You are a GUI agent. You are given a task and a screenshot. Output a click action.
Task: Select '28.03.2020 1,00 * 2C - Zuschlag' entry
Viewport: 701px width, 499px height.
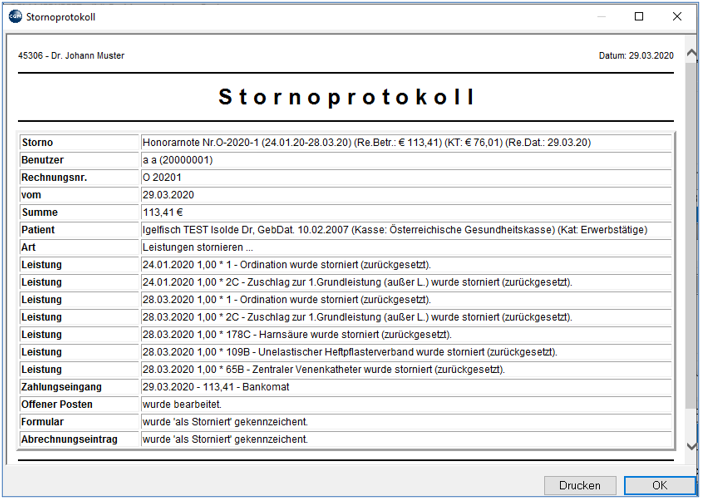point(357,317)
